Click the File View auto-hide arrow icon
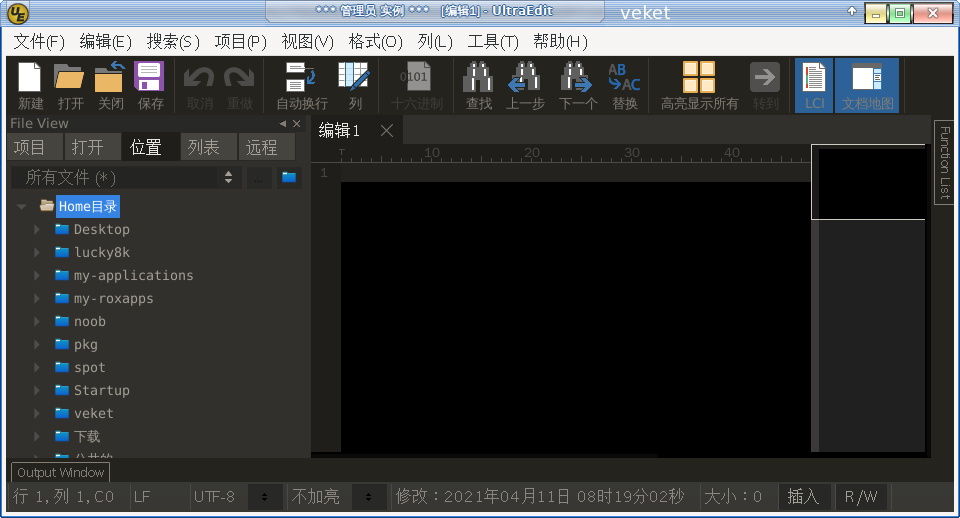960x518 pixels. point(282,124)
